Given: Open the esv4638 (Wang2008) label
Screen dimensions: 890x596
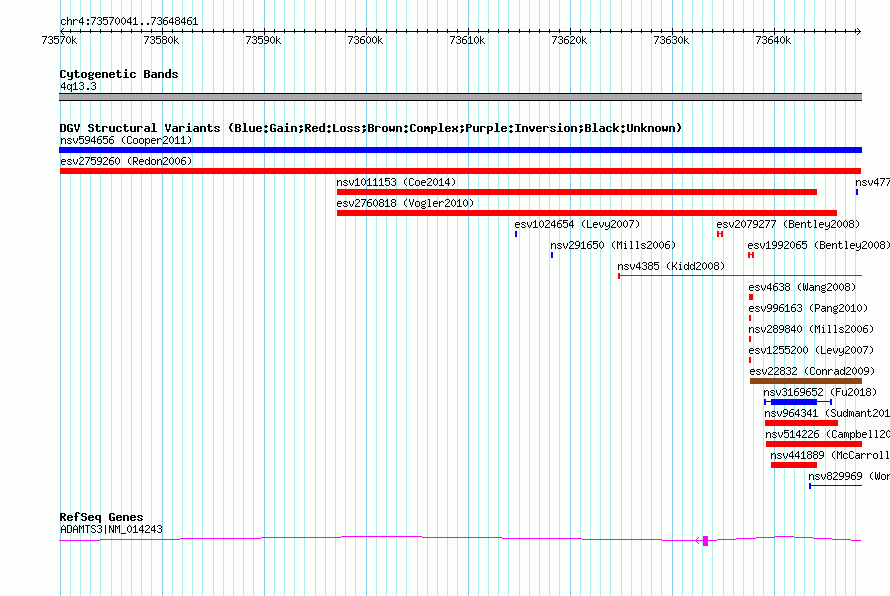Looking at the screenshot, I should (803, 287).
